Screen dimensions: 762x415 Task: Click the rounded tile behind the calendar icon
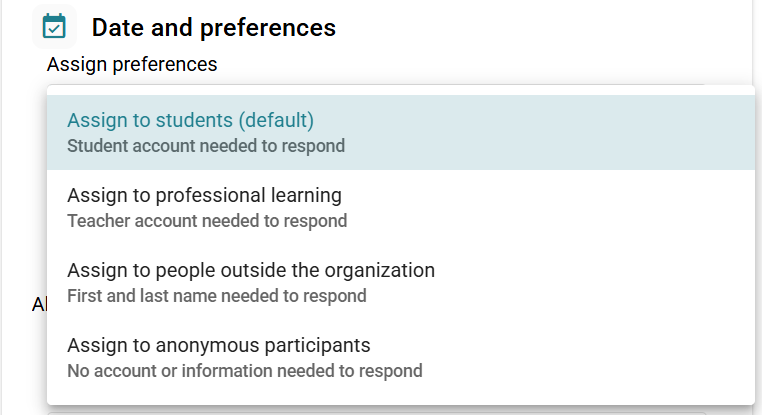coord(54,26)
